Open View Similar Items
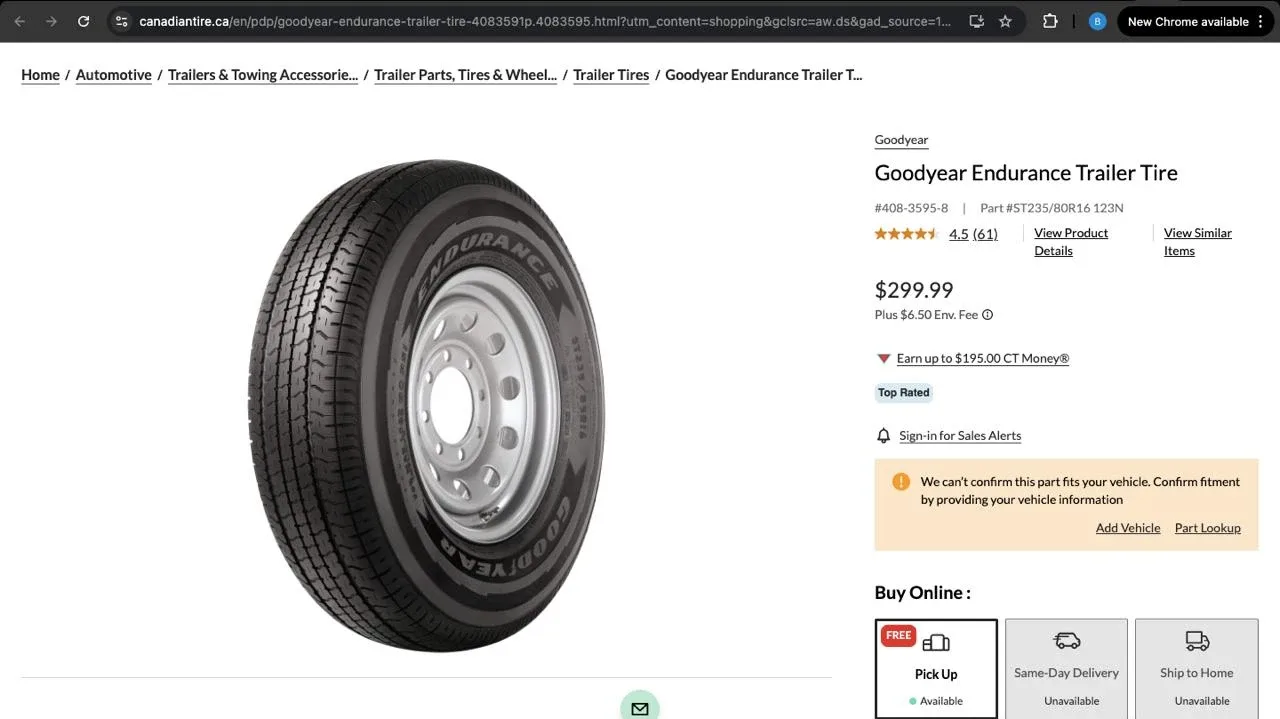Viewport: 1280px width, 719px height. point(1197,241)
